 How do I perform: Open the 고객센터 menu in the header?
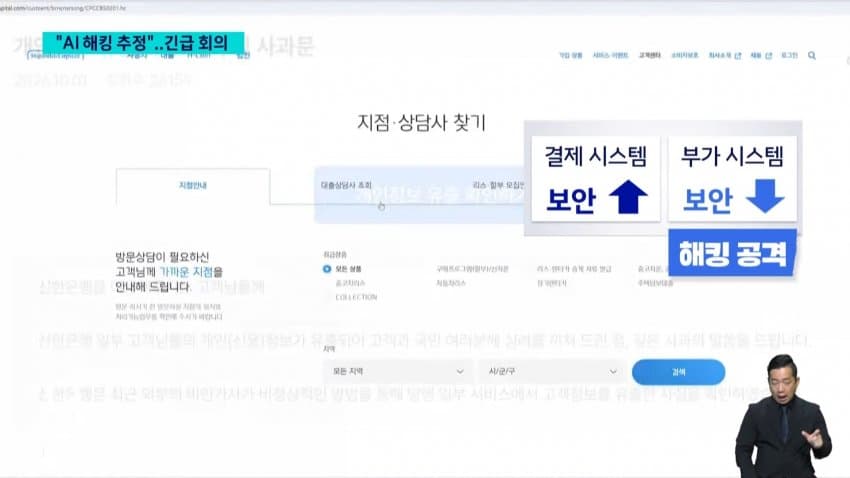tap(649, 55)
